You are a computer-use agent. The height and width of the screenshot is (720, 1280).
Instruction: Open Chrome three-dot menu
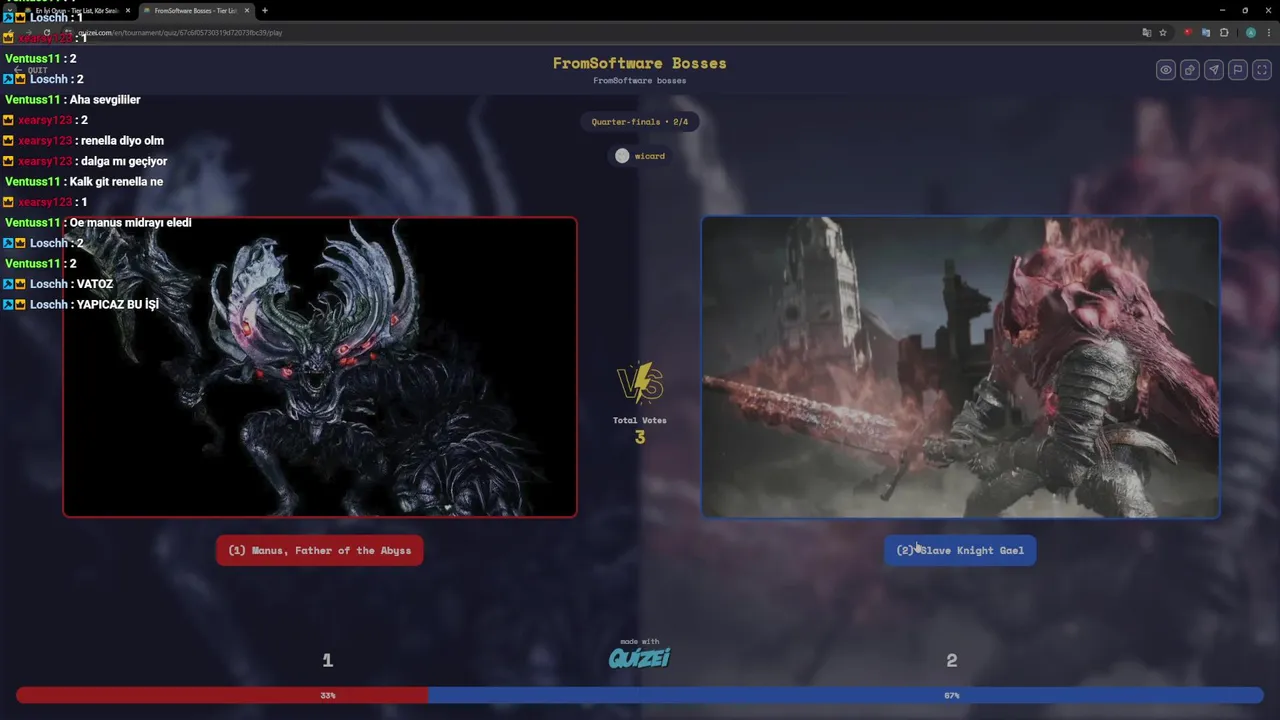(1268, 33)
